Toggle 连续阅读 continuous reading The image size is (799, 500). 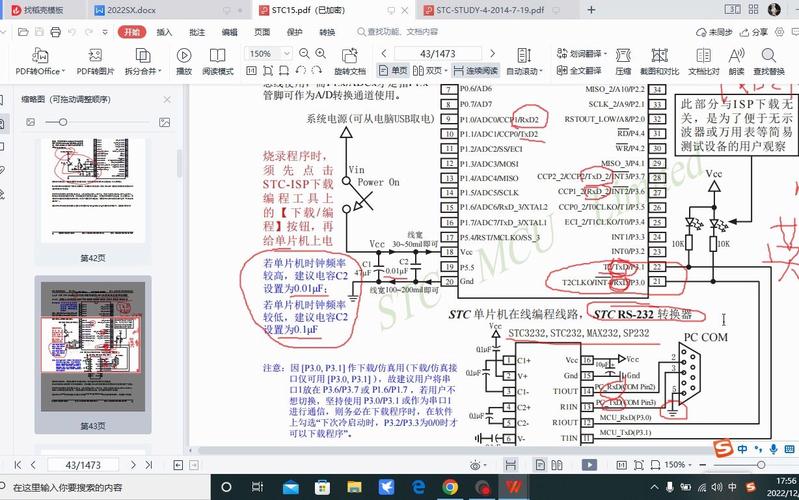(475, 70)
